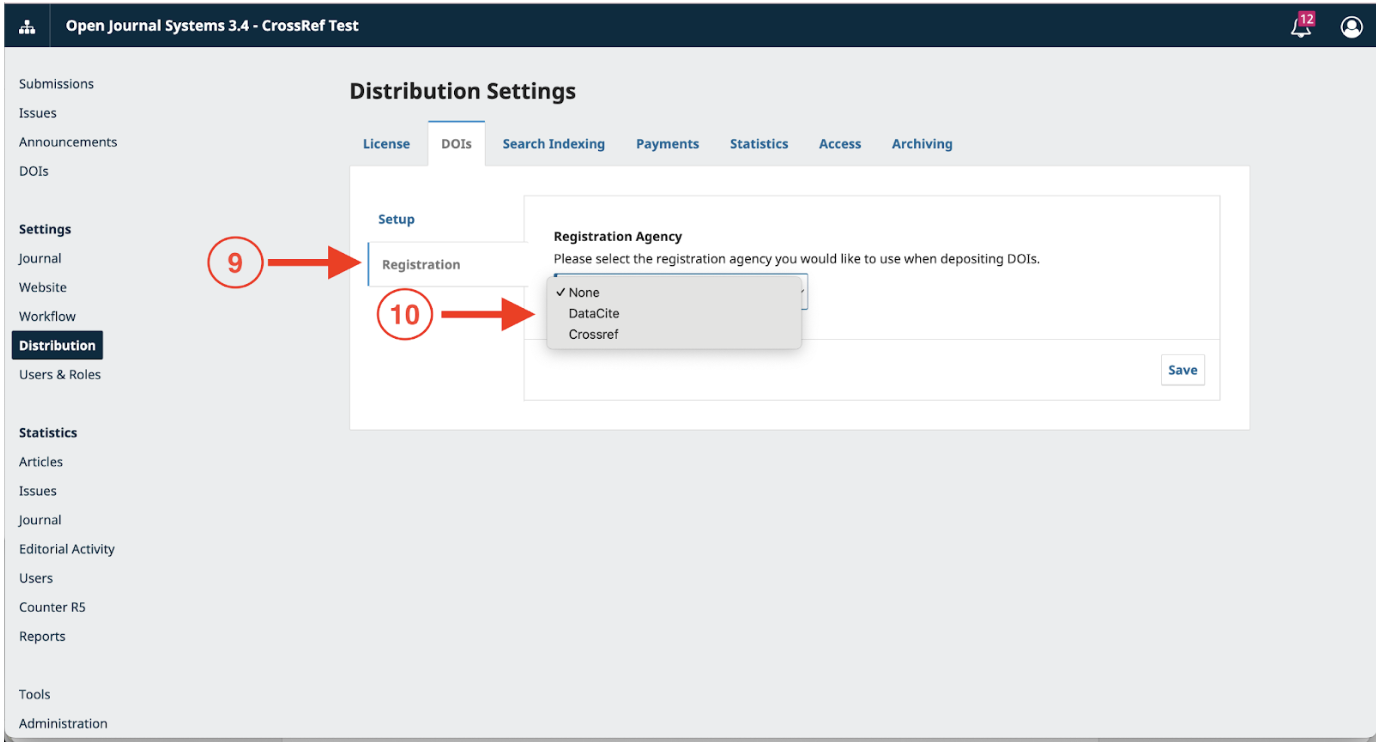Switch to the Payments tab
Screen dimensions: 1378x742
tap(667, 143)
